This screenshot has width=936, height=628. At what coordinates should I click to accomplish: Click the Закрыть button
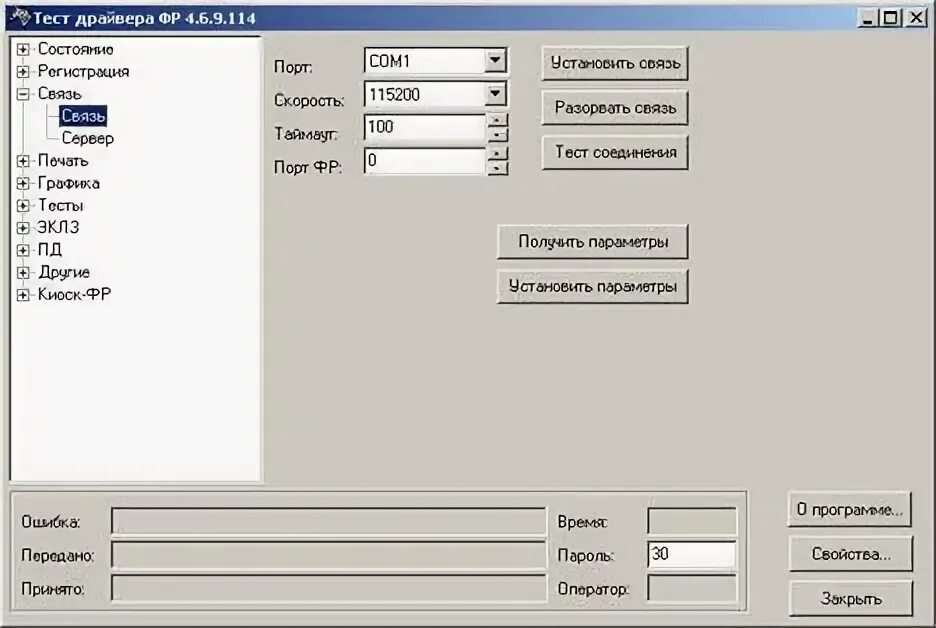851,599
